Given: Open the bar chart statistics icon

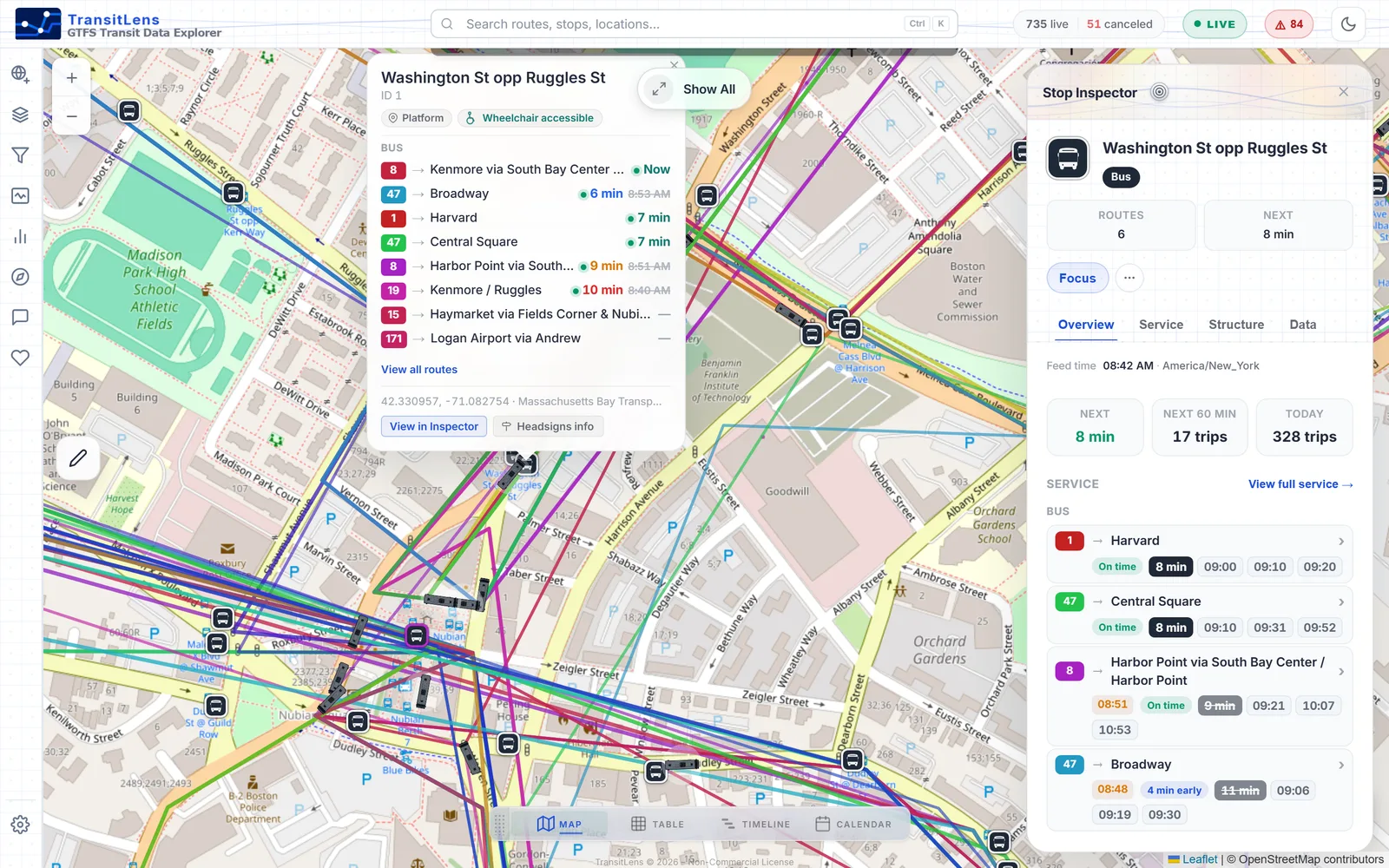Looking at the screenshot, I should (20, 236).
